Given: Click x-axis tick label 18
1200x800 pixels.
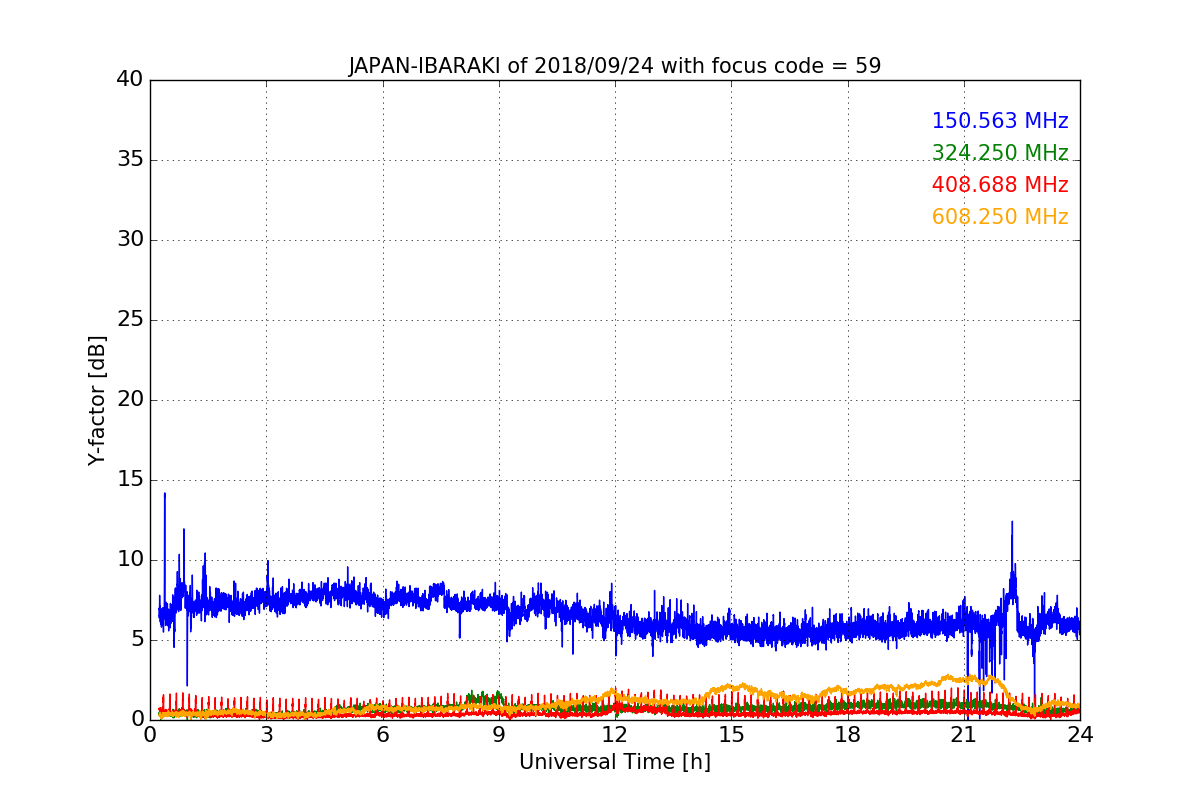Looking at the screenshot, I should (848, 734).
